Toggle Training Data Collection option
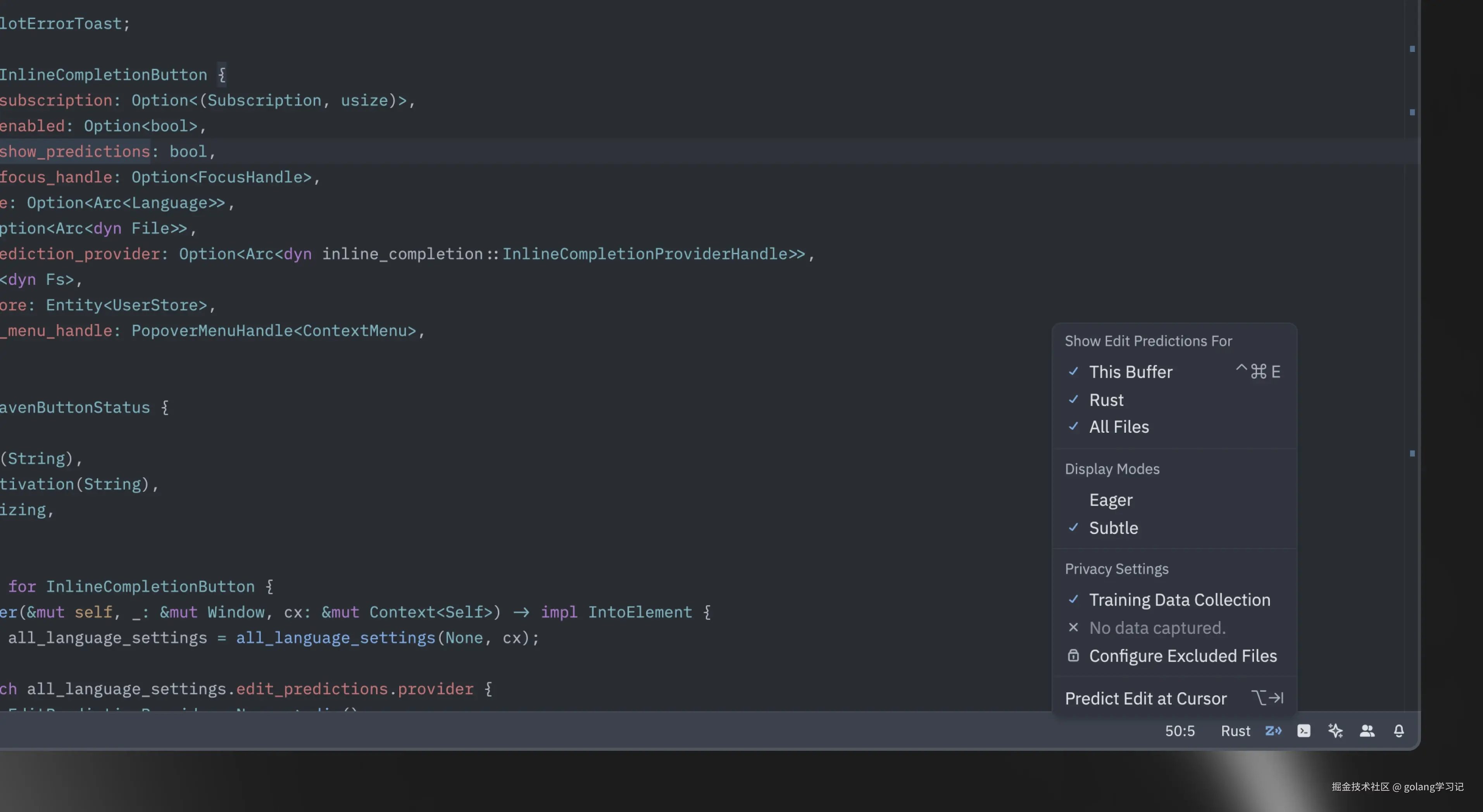 (x=1179, y=600)
